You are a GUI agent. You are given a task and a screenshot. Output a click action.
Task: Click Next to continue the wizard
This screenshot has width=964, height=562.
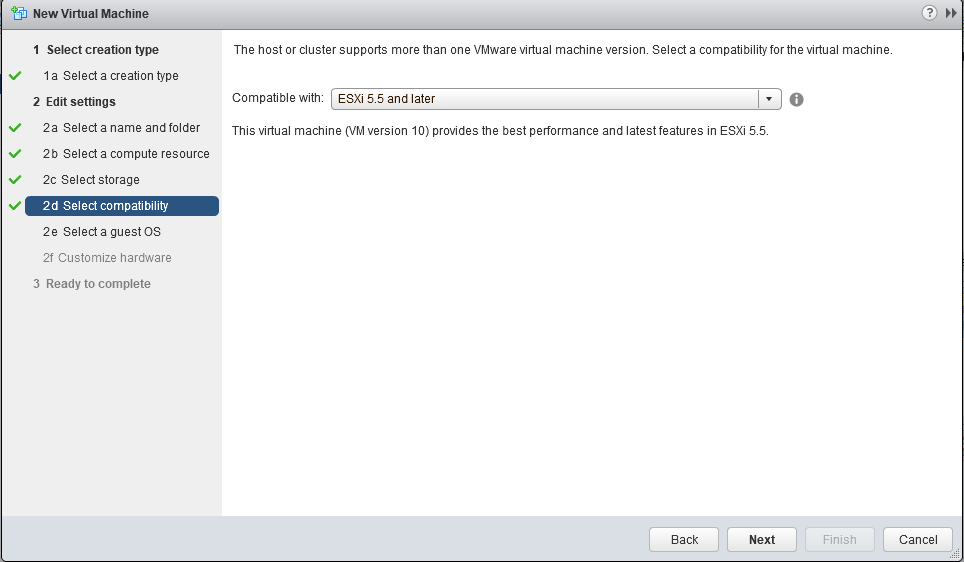[761, 539]
